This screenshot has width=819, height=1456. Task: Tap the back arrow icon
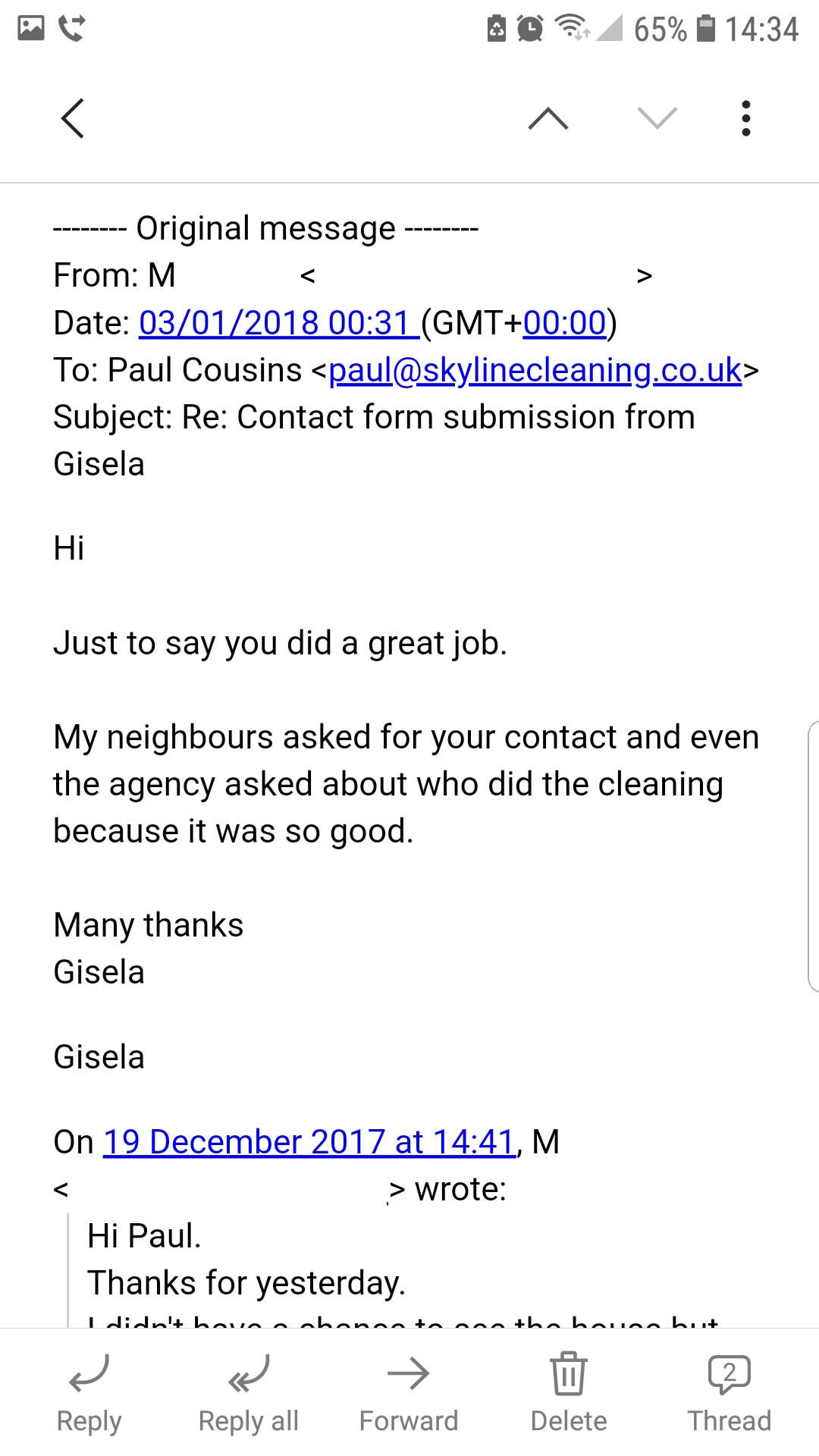(x=73, y=118)
